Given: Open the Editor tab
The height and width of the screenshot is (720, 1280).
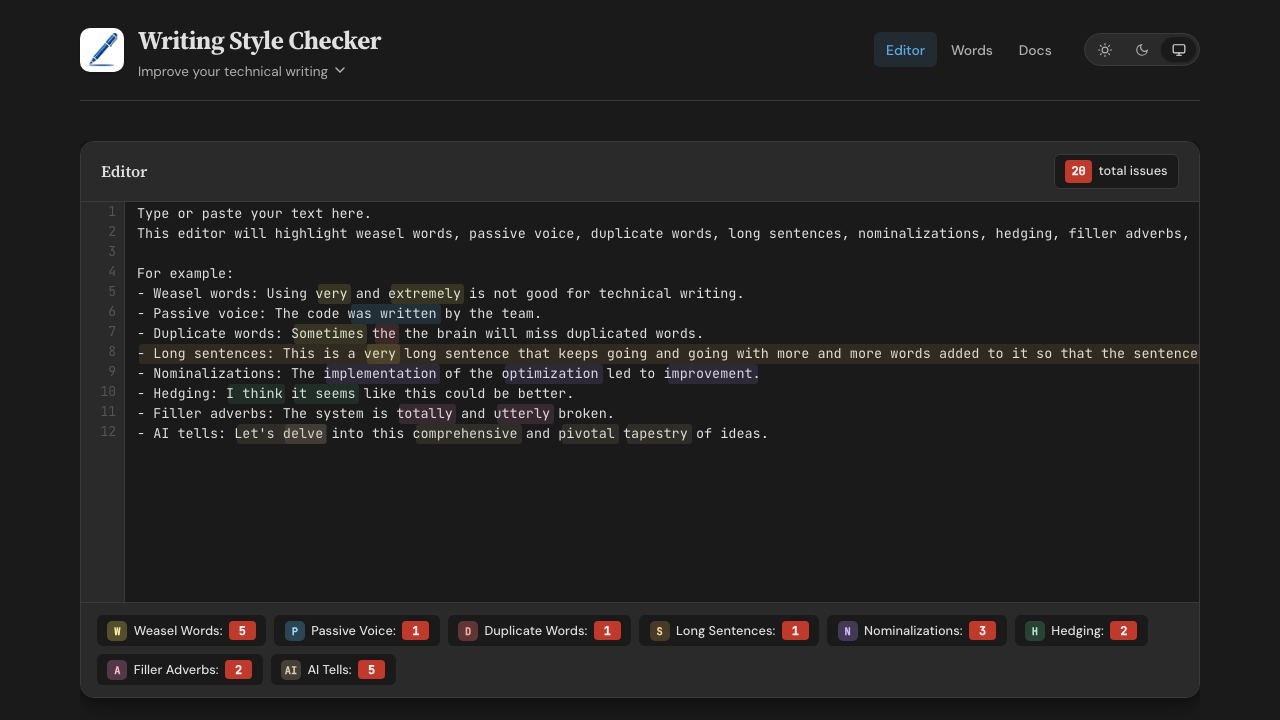Looking at the screenshot, I should (905, 50).
